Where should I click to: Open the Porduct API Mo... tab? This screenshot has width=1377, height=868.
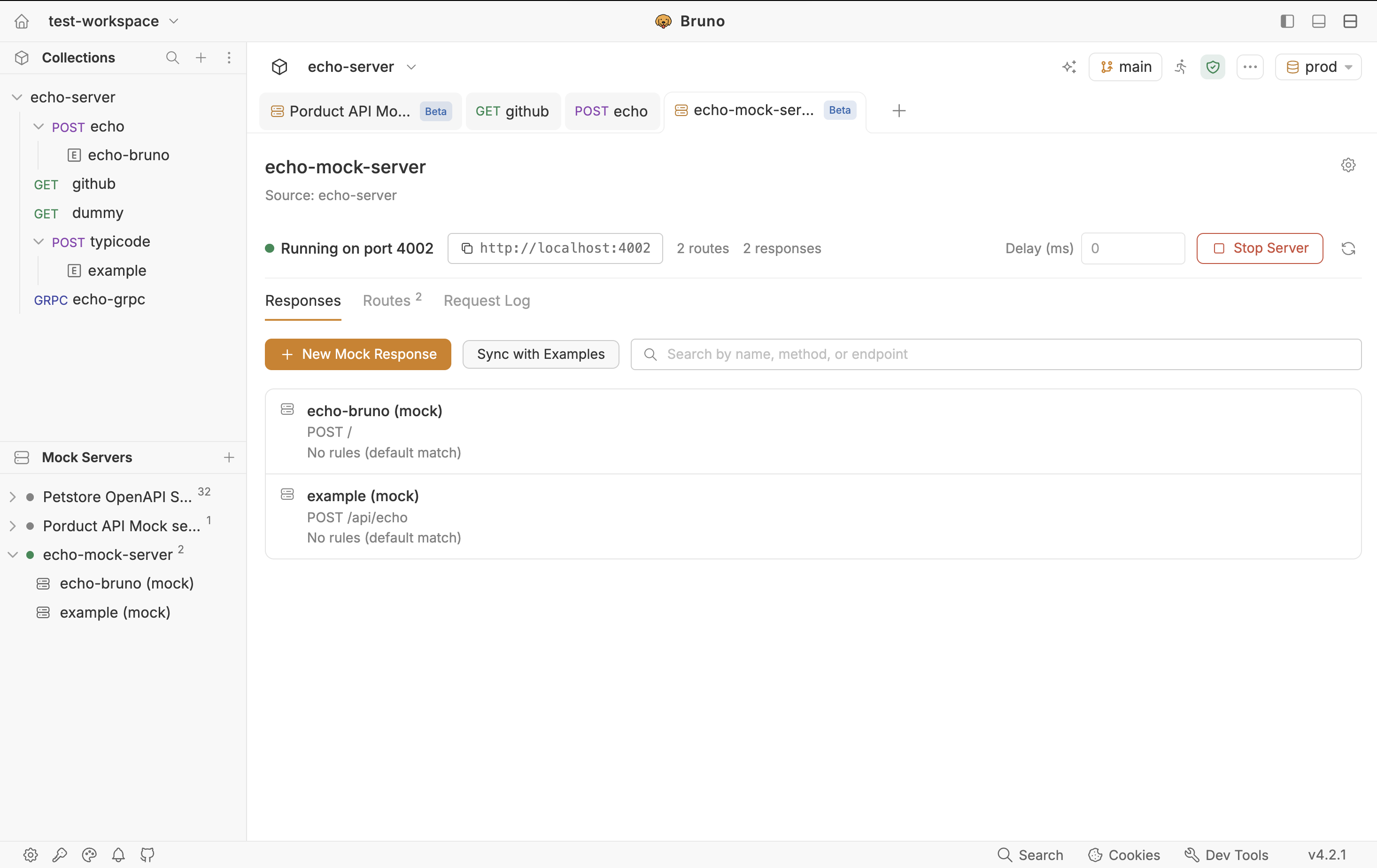click(x=360, y=111)
